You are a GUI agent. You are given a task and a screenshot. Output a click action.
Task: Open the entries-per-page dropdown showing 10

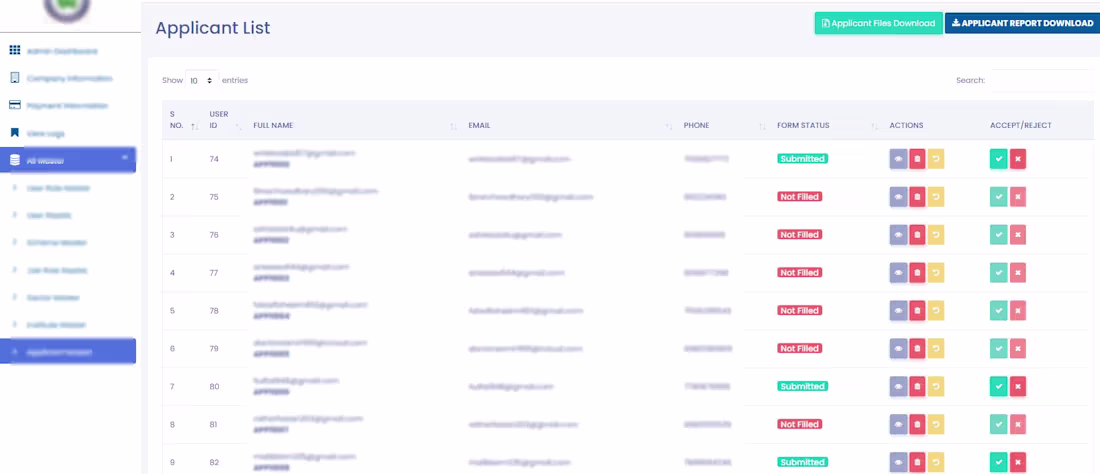click(202, 81)
